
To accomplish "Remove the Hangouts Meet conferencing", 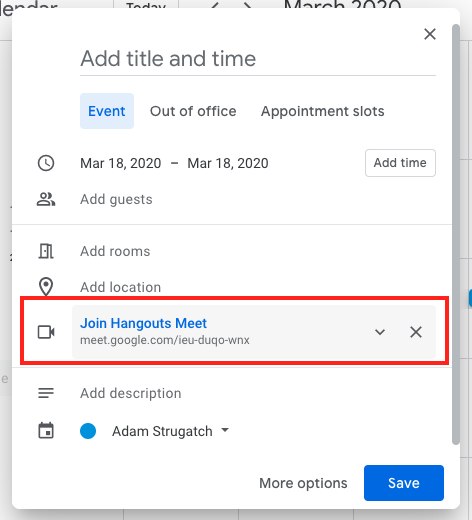I will 416,332.
